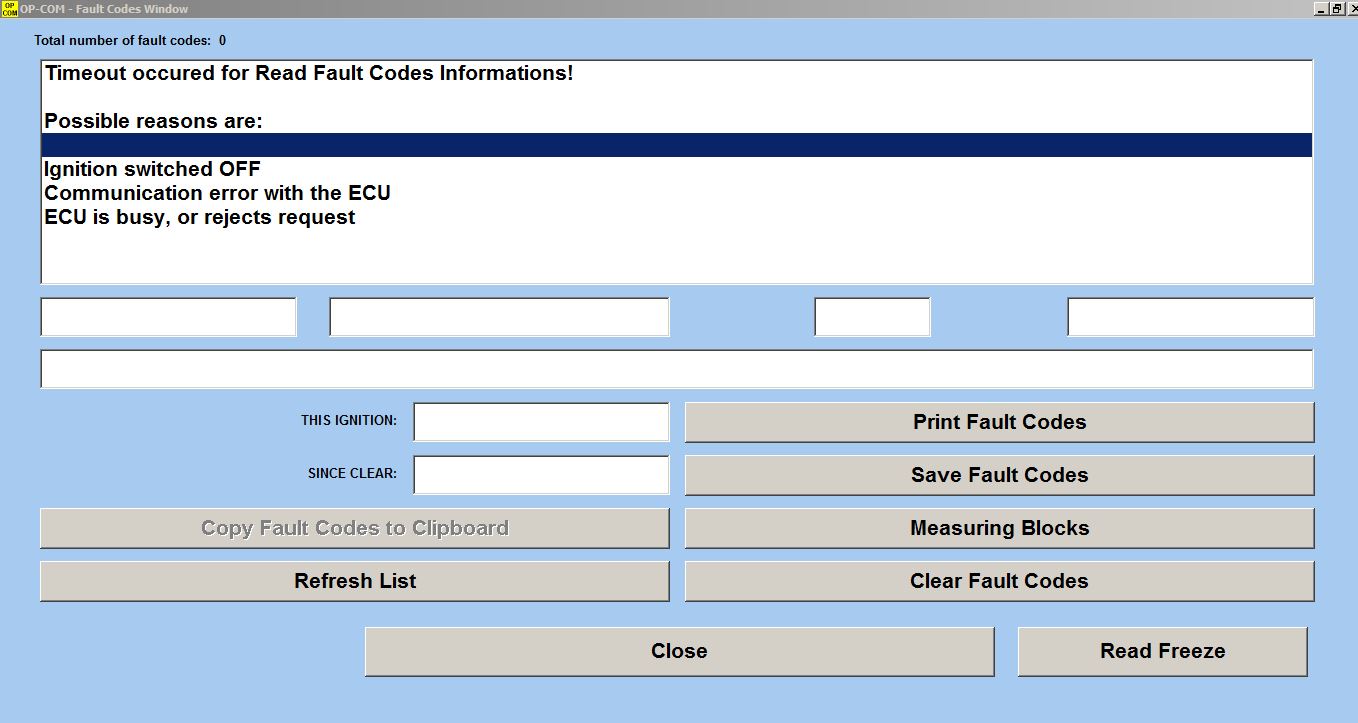Click Copy Fault Codes to Clipboard
This screenshot has height=723, width=1358.
354,528
